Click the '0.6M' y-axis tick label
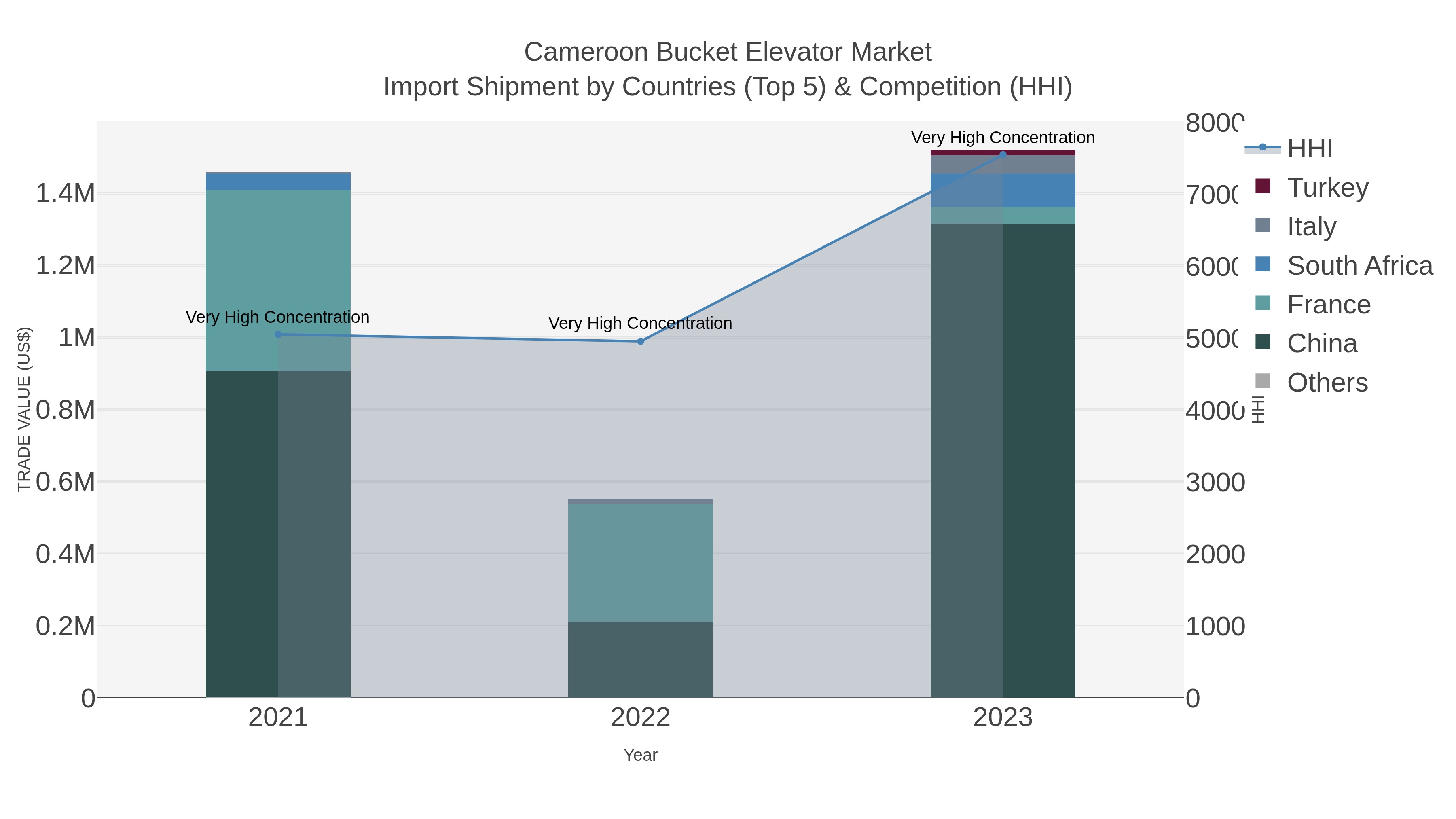1456x819 pixels. pyautogui.click(x=66, y=482)
